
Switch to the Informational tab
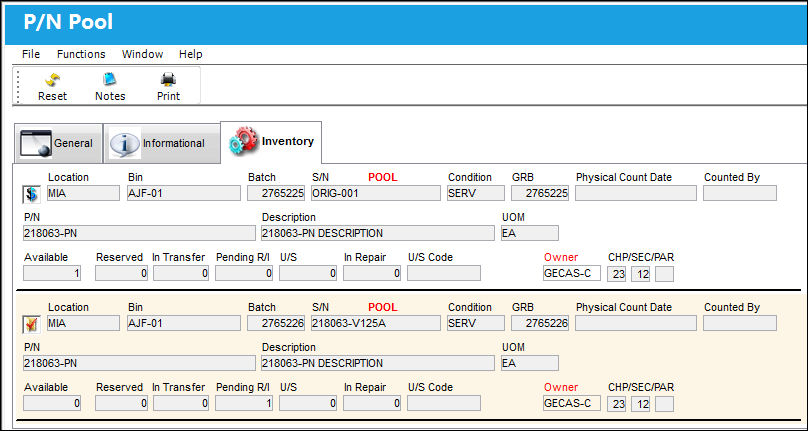point(162,143)
